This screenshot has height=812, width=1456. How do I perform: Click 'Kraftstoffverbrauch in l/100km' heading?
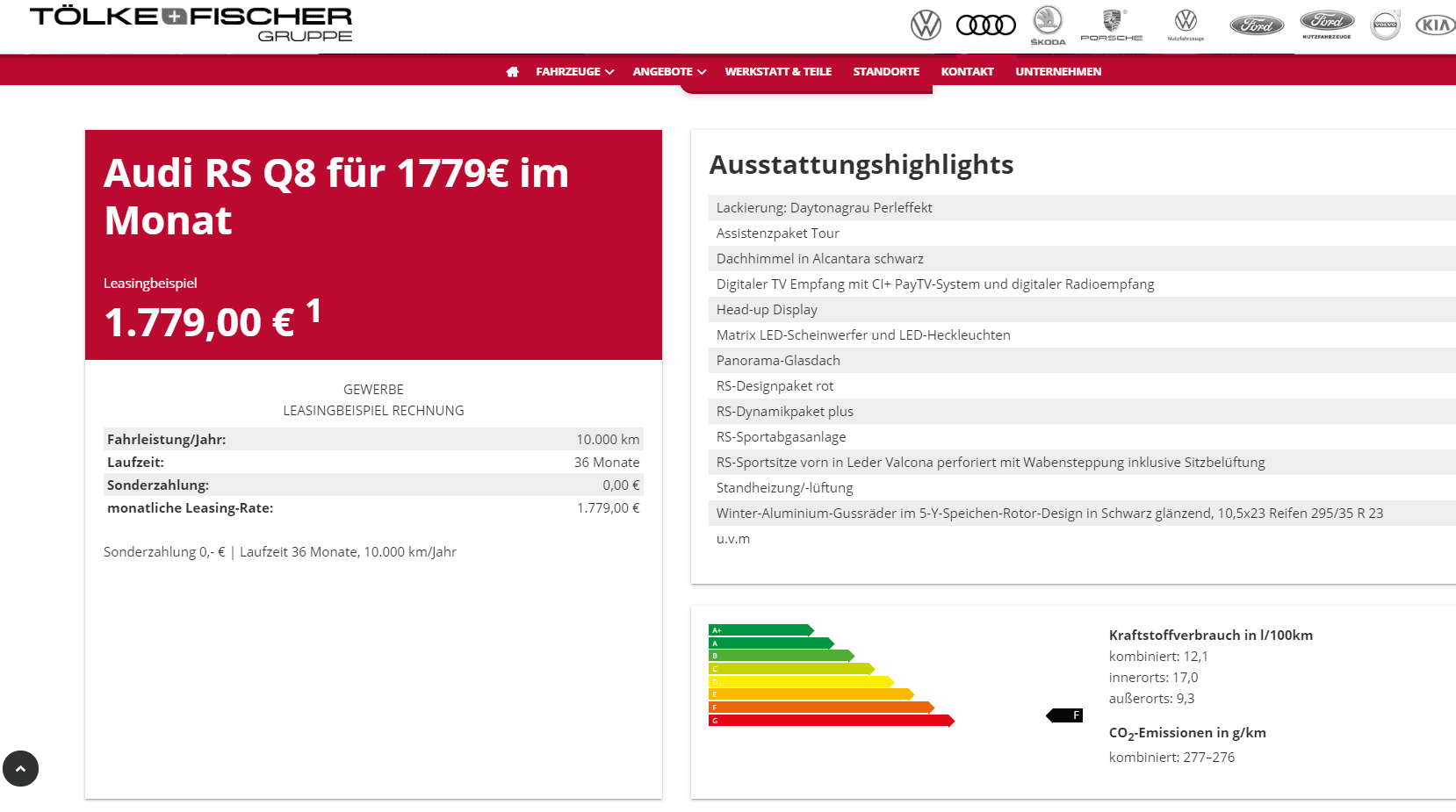point(1211,635)
